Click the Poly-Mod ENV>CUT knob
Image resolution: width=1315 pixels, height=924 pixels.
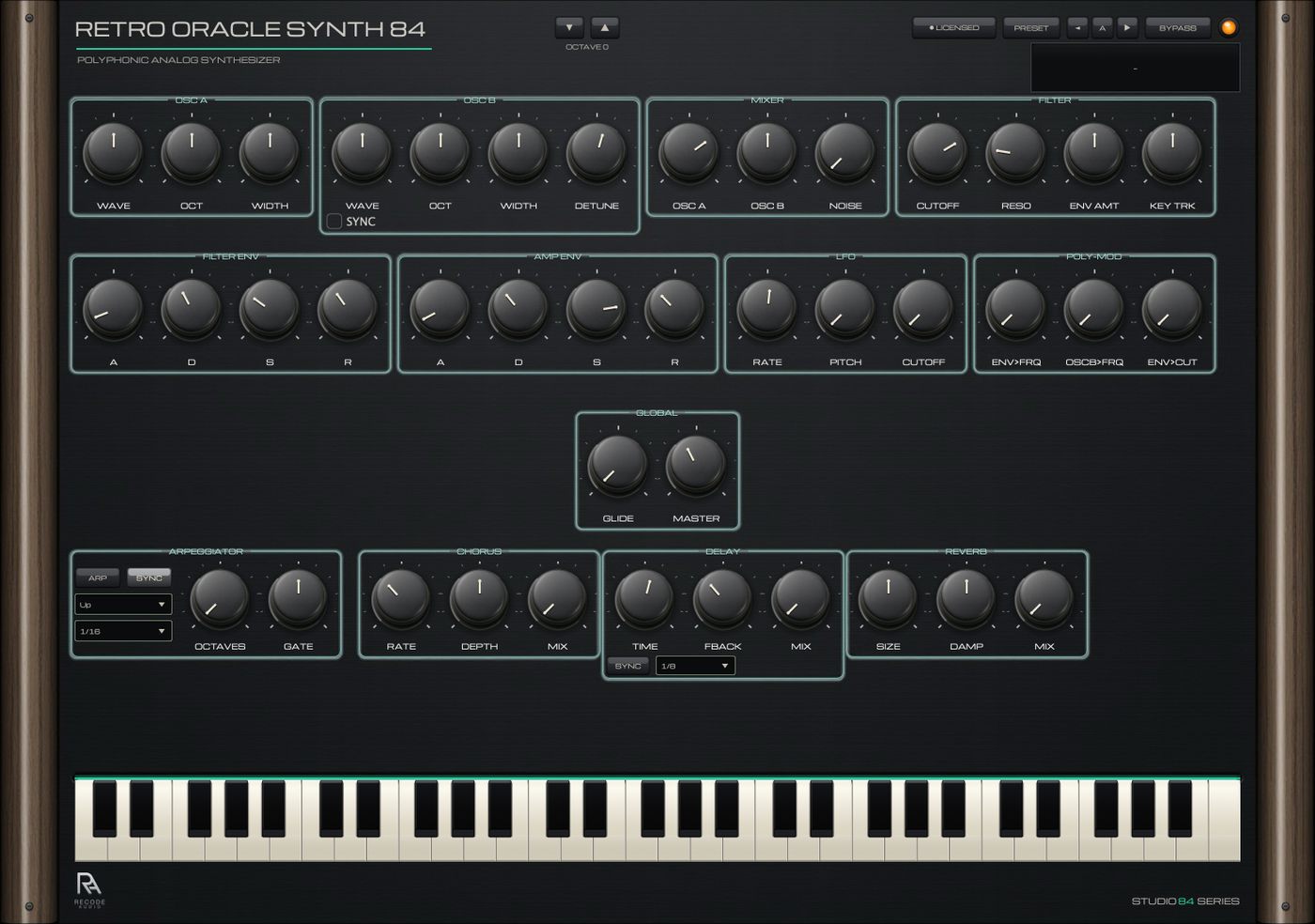pyautogui.click(x=1172, y=308)
